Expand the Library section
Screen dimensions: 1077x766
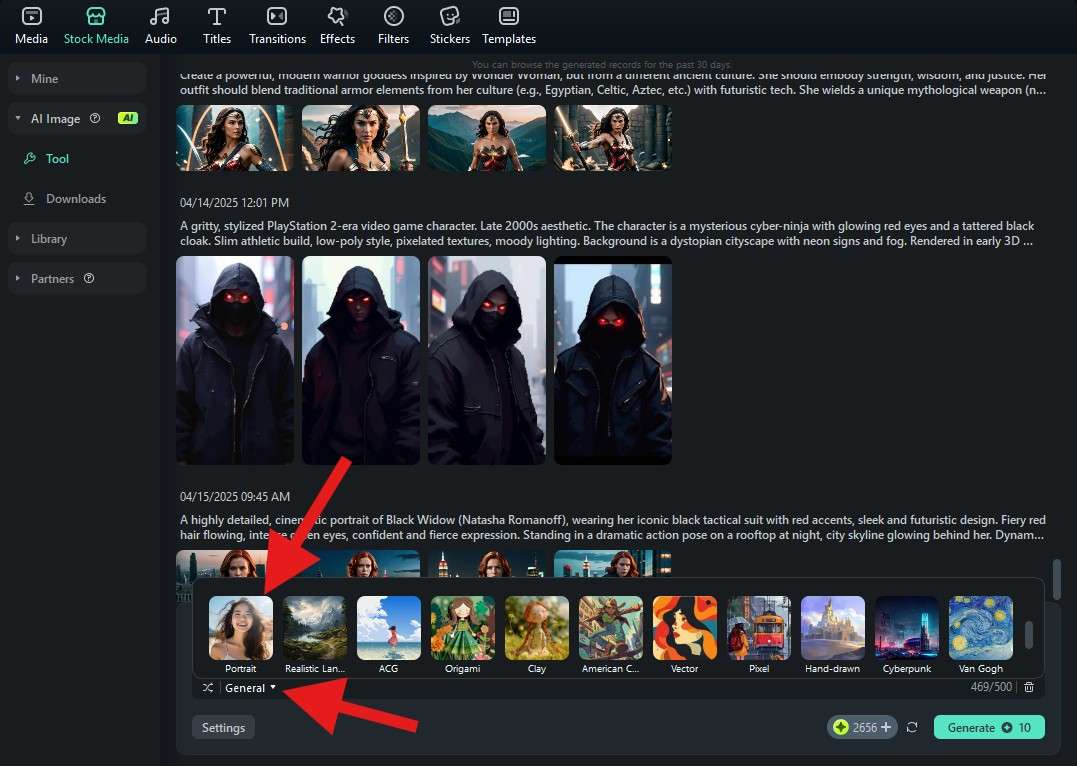click(78, 238)
